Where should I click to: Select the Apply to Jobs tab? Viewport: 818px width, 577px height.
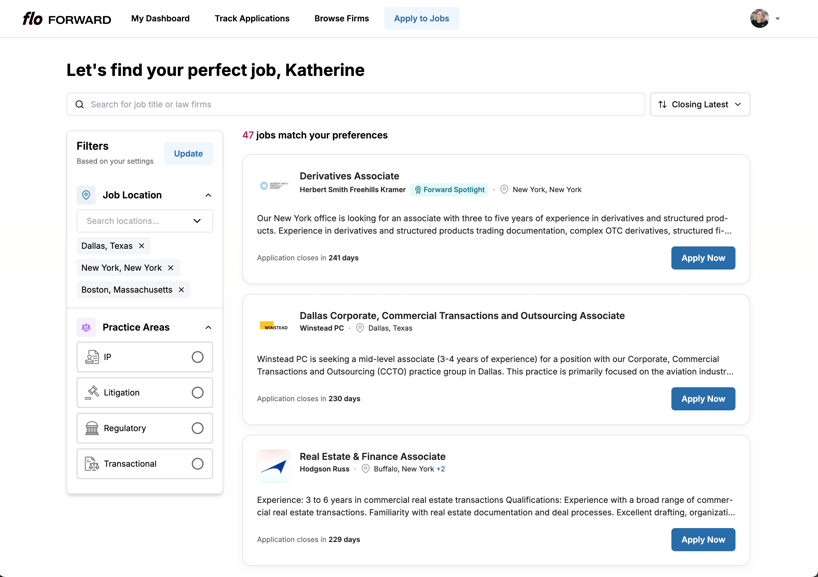point(421,18)
